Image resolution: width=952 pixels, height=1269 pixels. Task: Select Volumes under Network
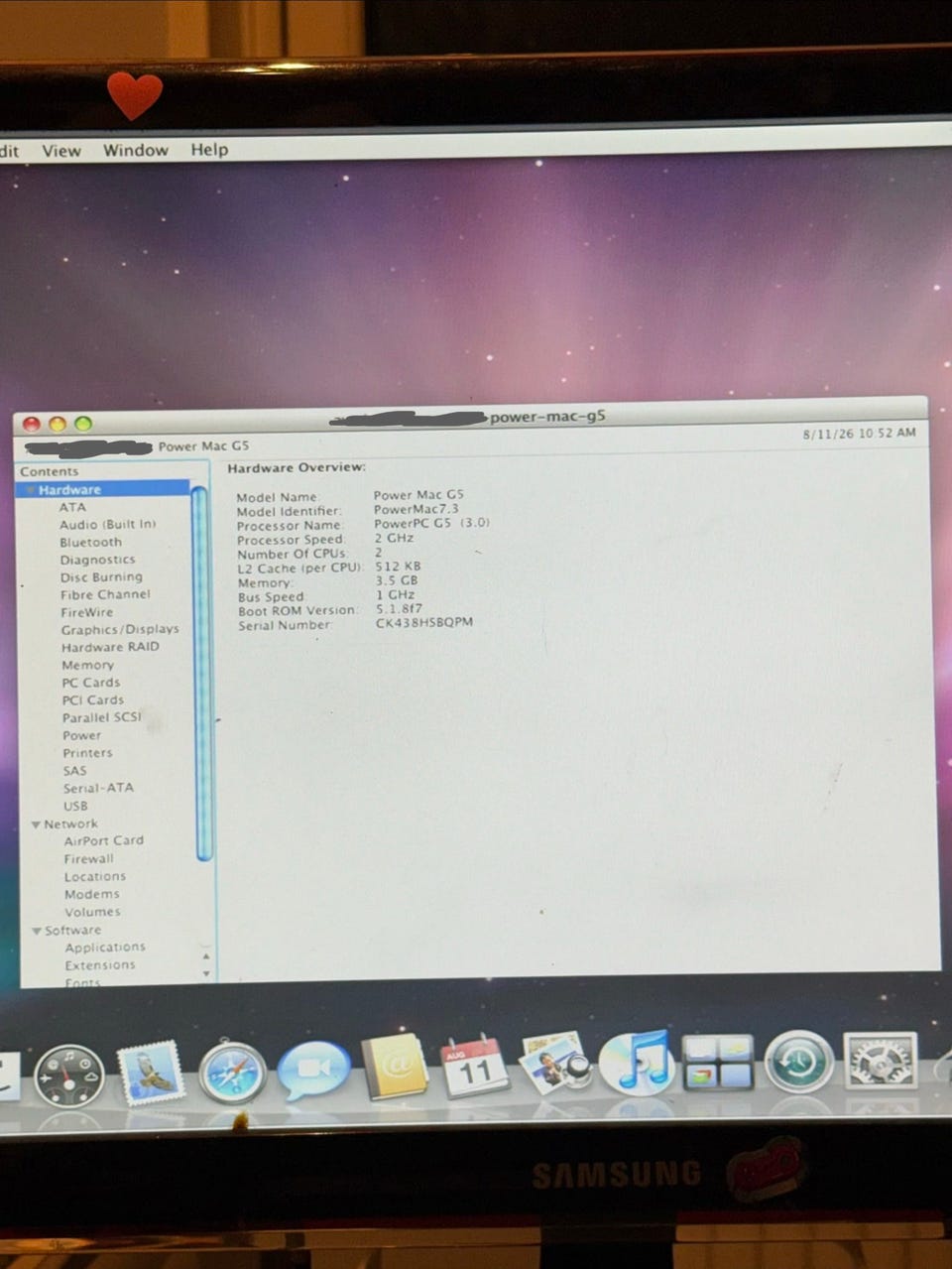(x=93, y=913)
